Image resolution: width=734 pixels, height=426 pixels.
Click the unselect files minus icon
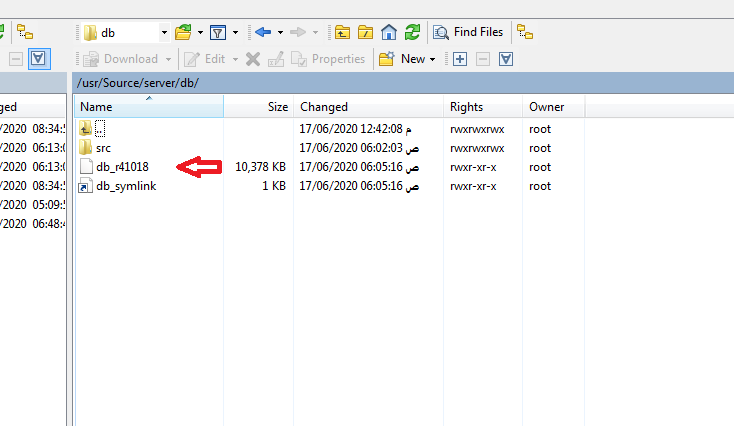tap(483, 59)
